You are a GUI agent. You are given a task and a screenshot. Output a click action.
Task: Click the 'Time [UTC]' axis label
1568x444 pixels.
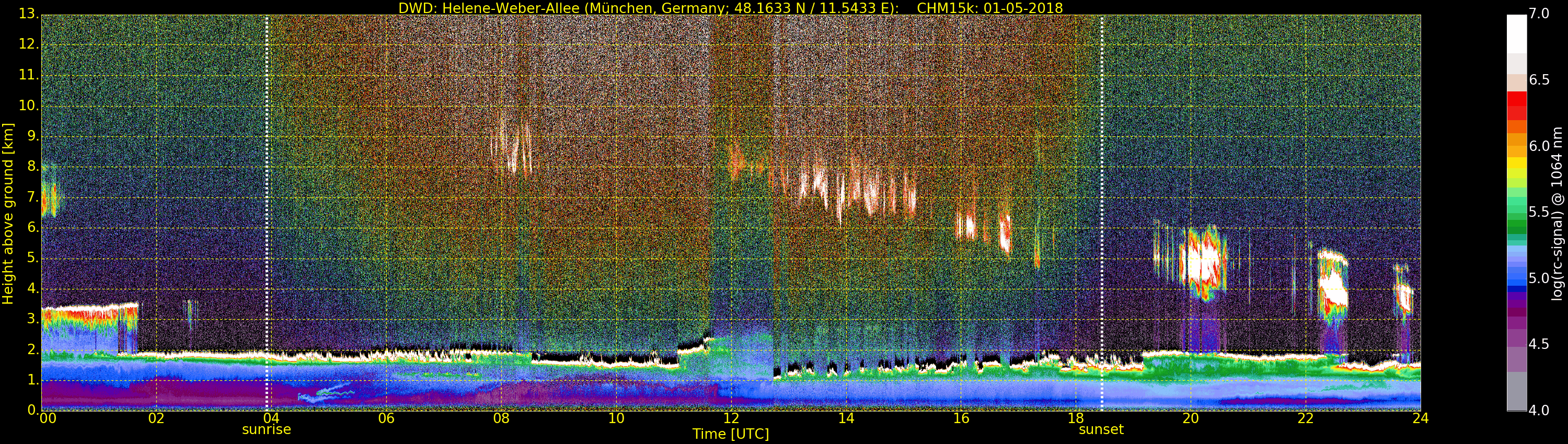(x=731, y=434)
